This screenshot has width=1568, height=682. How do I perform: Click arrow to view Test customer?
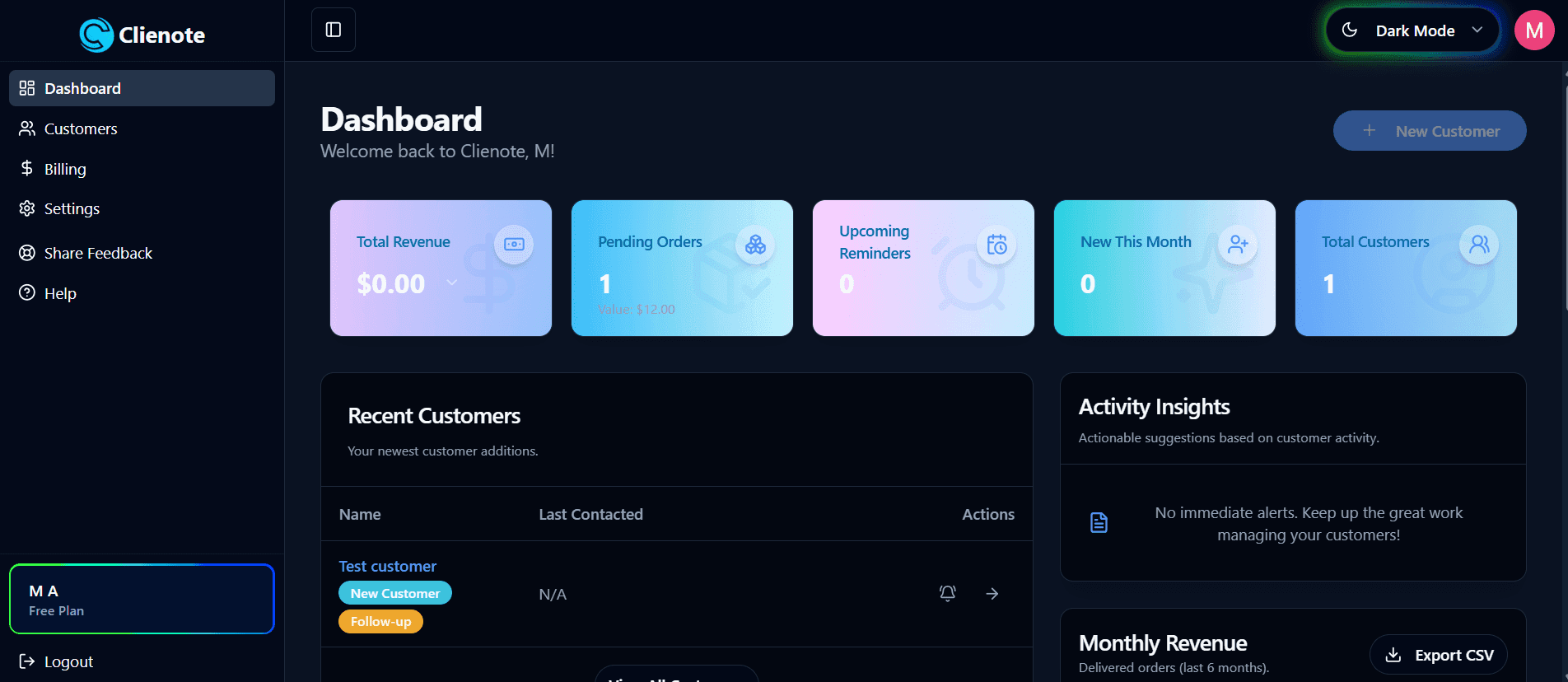992,593
